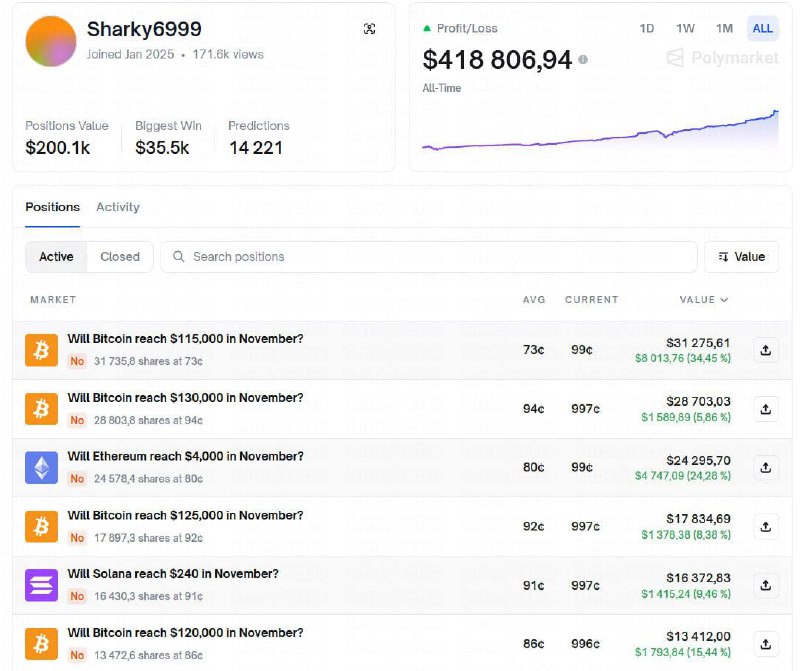This screenshot has width=800, height=671.
Task: Click the Ethereum logo icon in positions list
Action: point(41,467)
